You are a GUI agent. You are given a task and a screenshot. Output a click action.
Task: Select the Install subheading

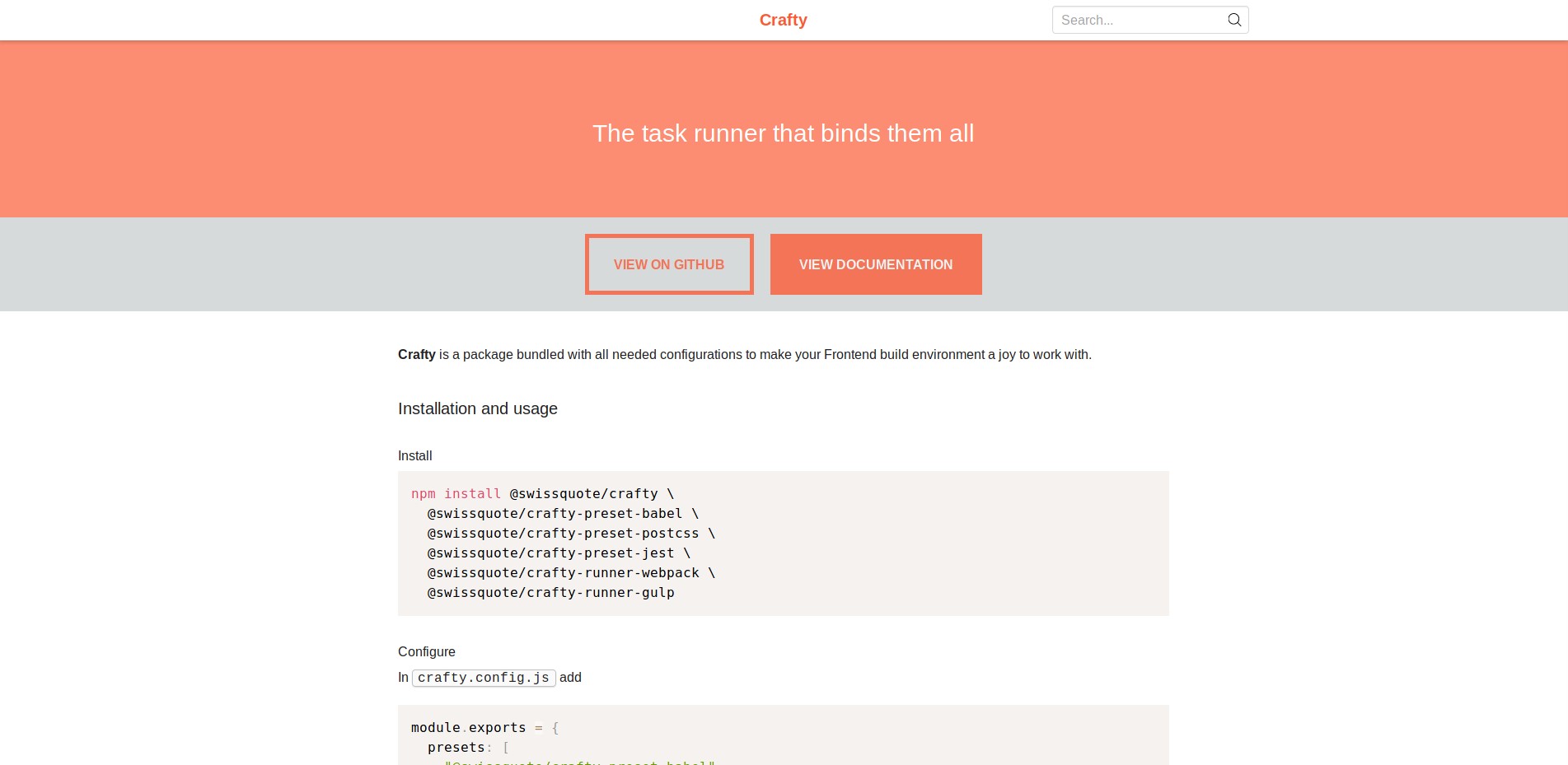pyautogui.click(x=414, y=456)
